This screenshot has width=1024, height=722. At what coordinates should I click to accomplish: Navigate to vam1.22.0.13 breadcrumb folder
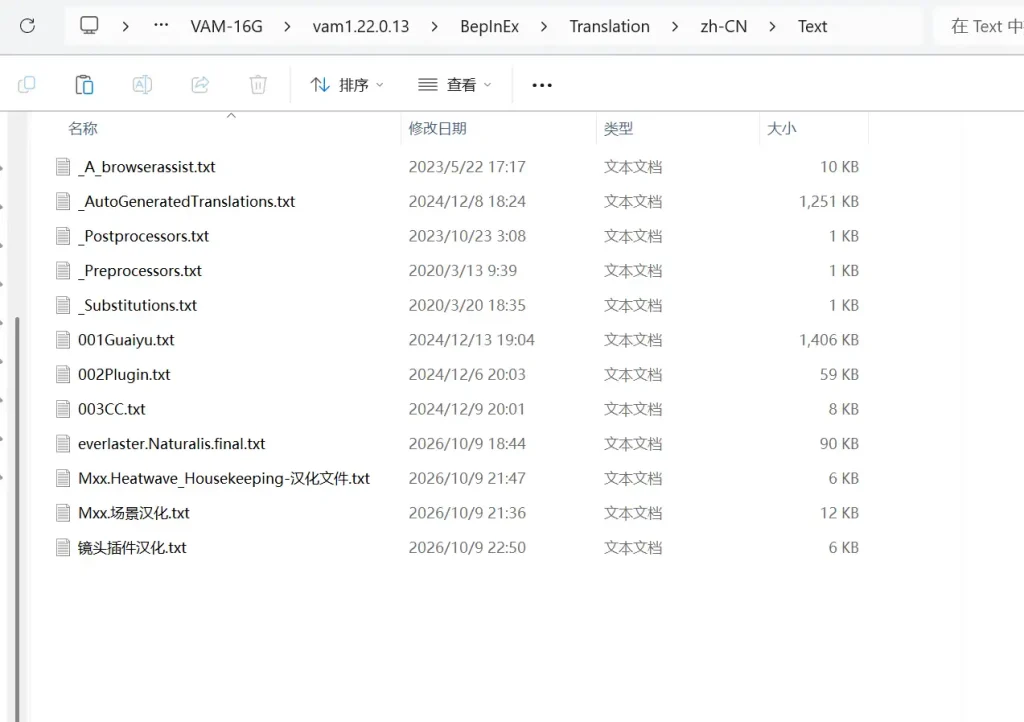(x=360, y=27)
